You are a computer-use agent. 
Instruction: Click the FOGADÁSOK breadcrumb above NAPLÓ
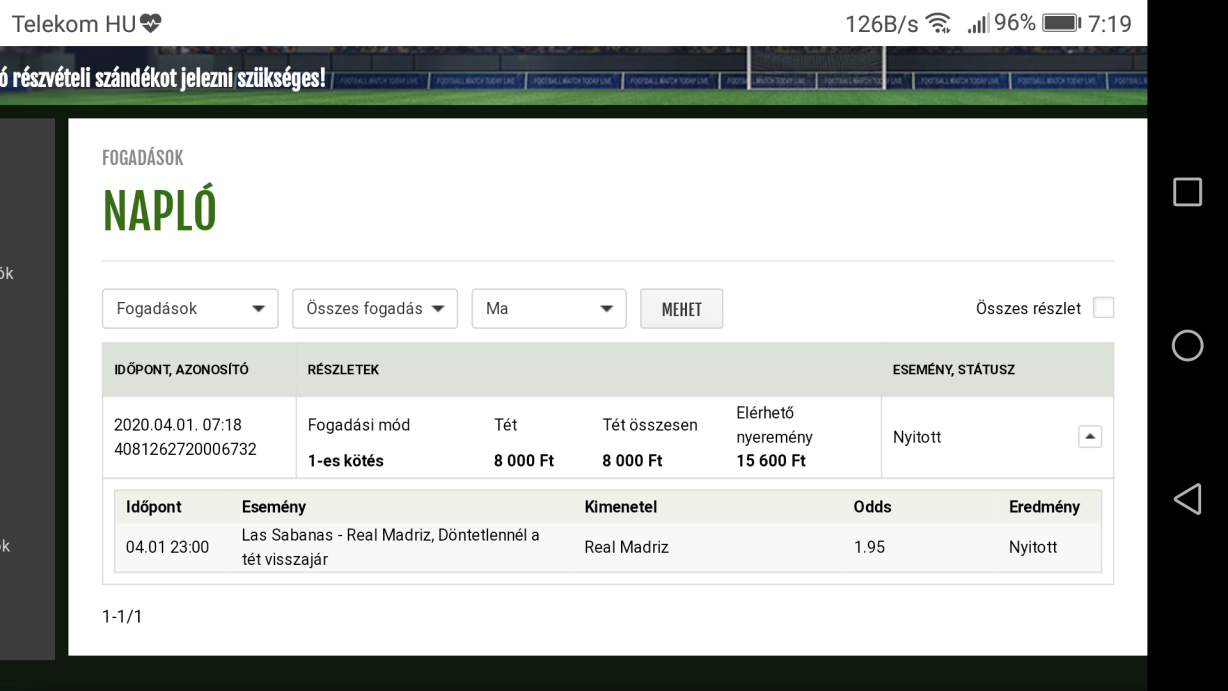143,157
